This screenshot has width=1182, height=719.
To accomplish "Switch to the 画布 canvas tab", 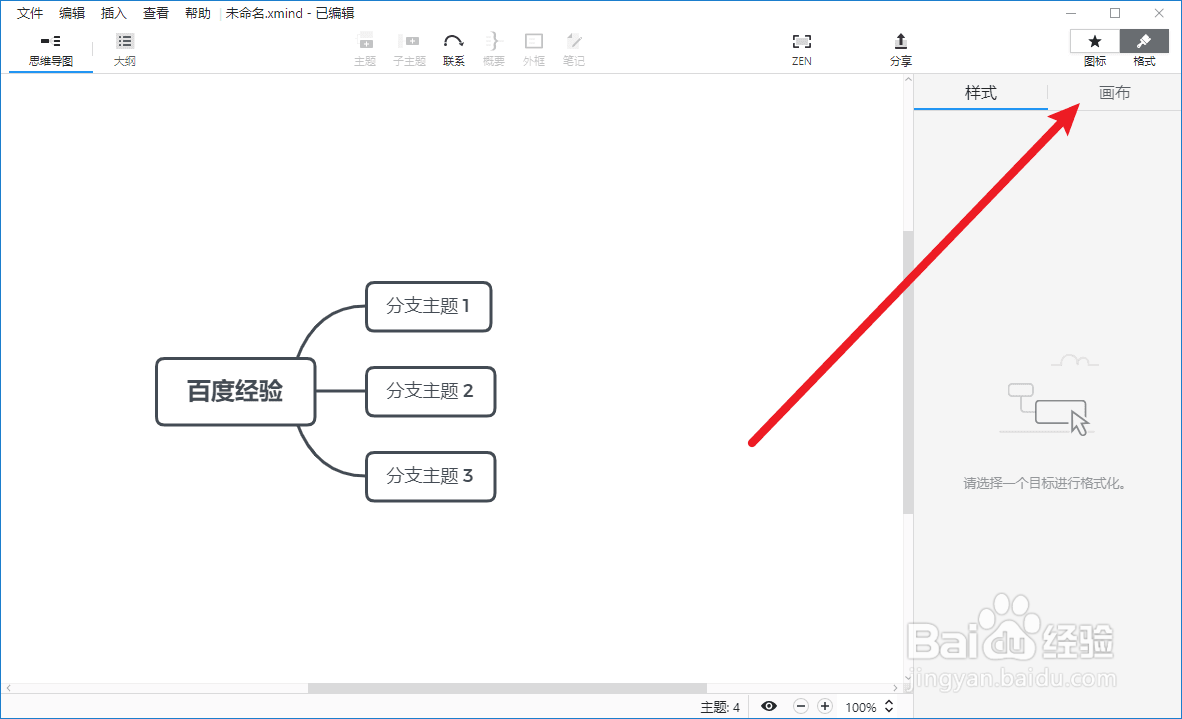I will 1115,93.
